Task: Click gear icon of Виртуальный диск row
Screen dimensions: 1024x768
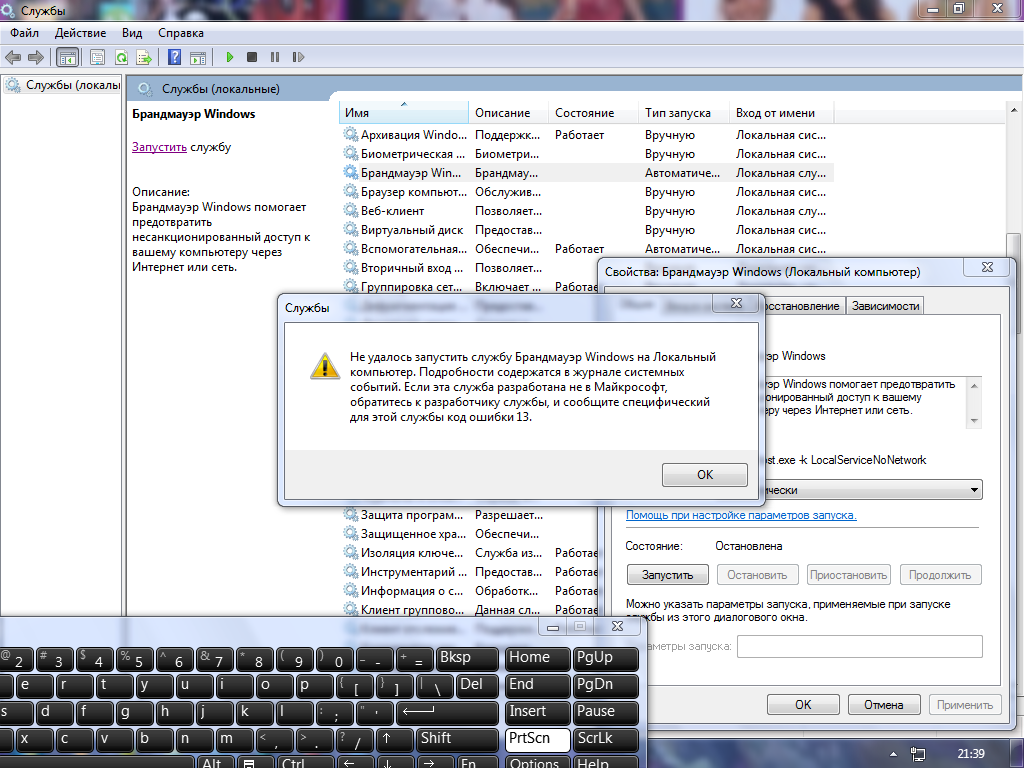Action: [351, 229]
